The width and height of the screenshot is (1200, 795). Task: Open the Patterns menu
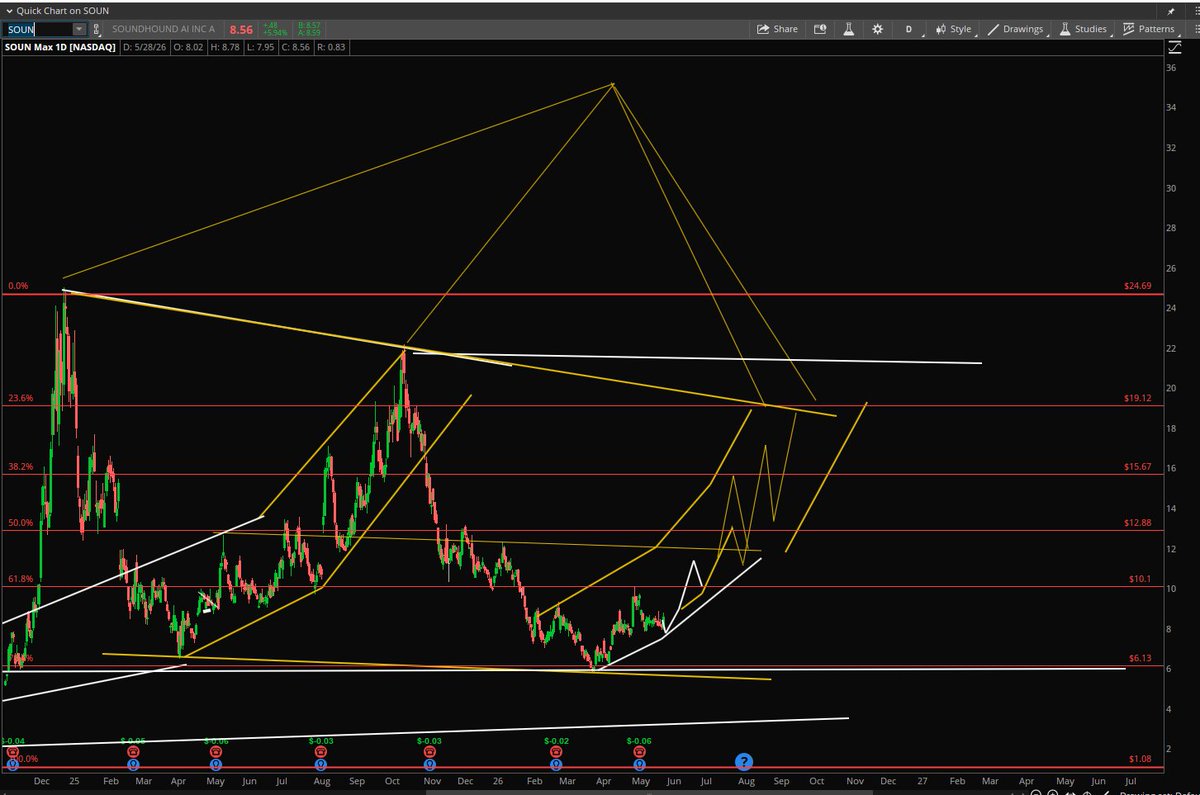(1148, 29)
